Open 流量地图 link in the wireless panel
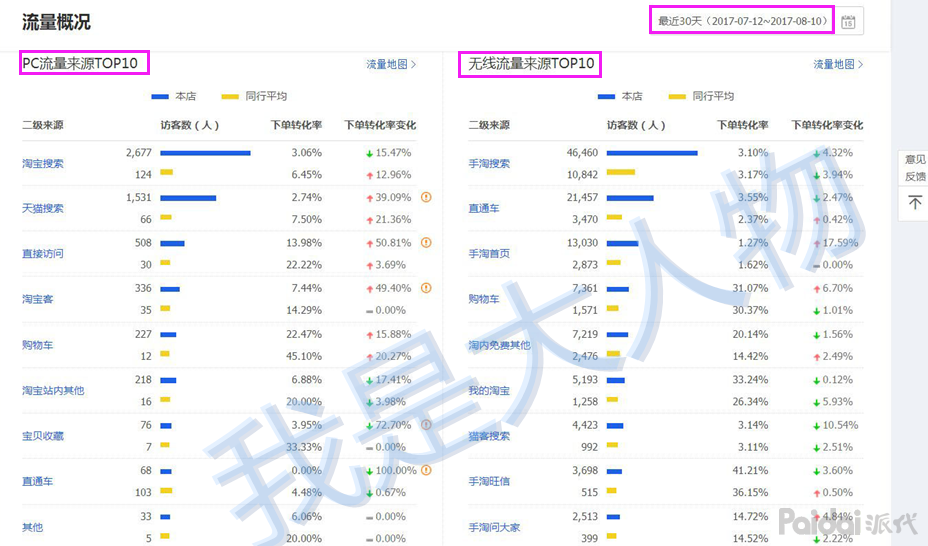 (838, 64)
